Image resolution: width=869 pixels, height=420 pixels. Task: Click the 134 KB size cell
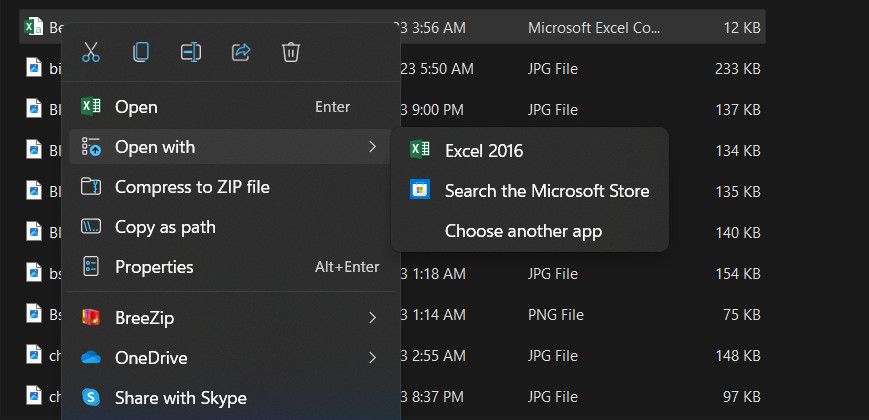738,151
